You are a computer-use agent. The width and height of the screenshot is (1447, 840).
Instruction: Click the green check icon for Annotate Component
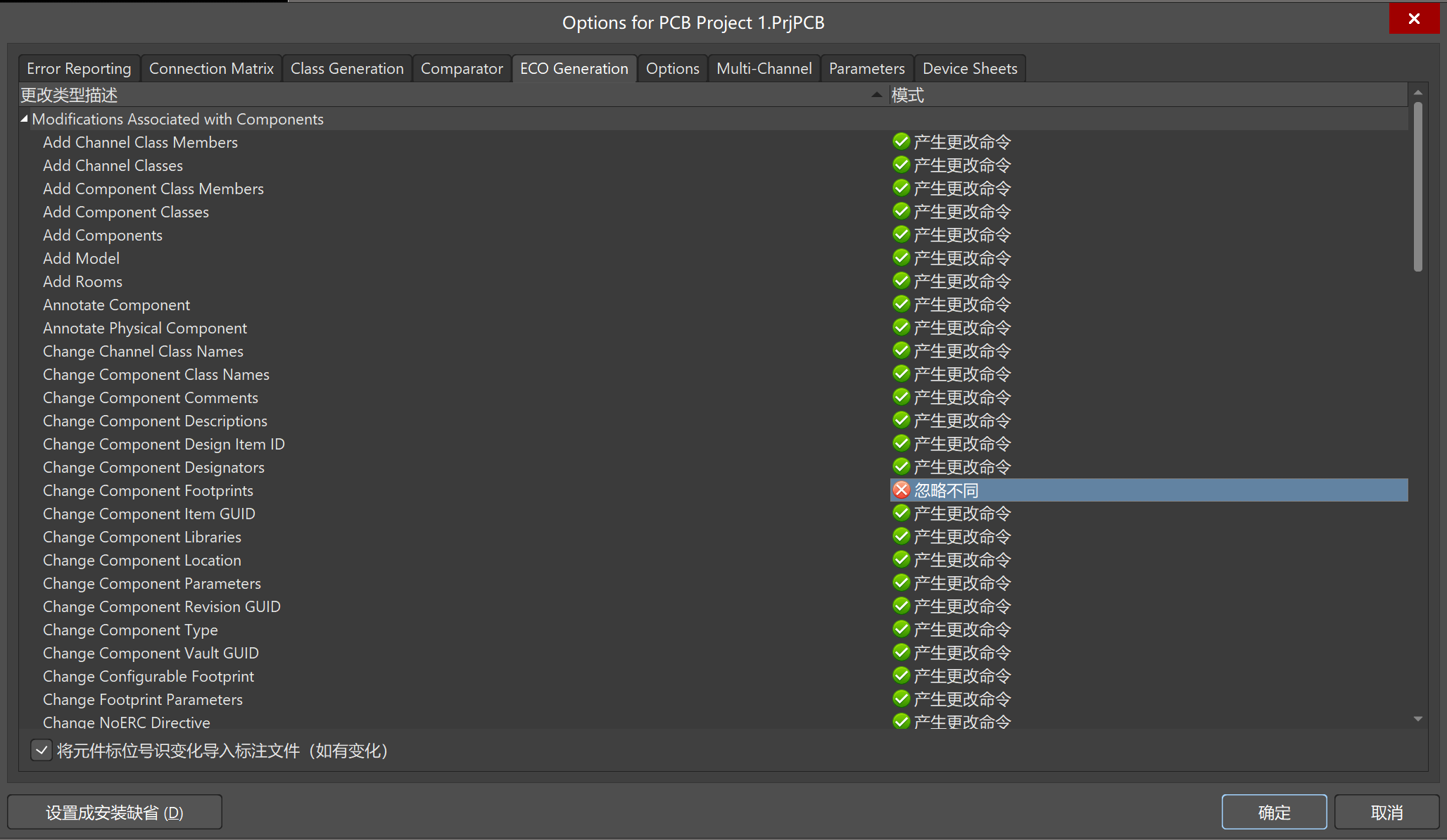coord(901,304)
